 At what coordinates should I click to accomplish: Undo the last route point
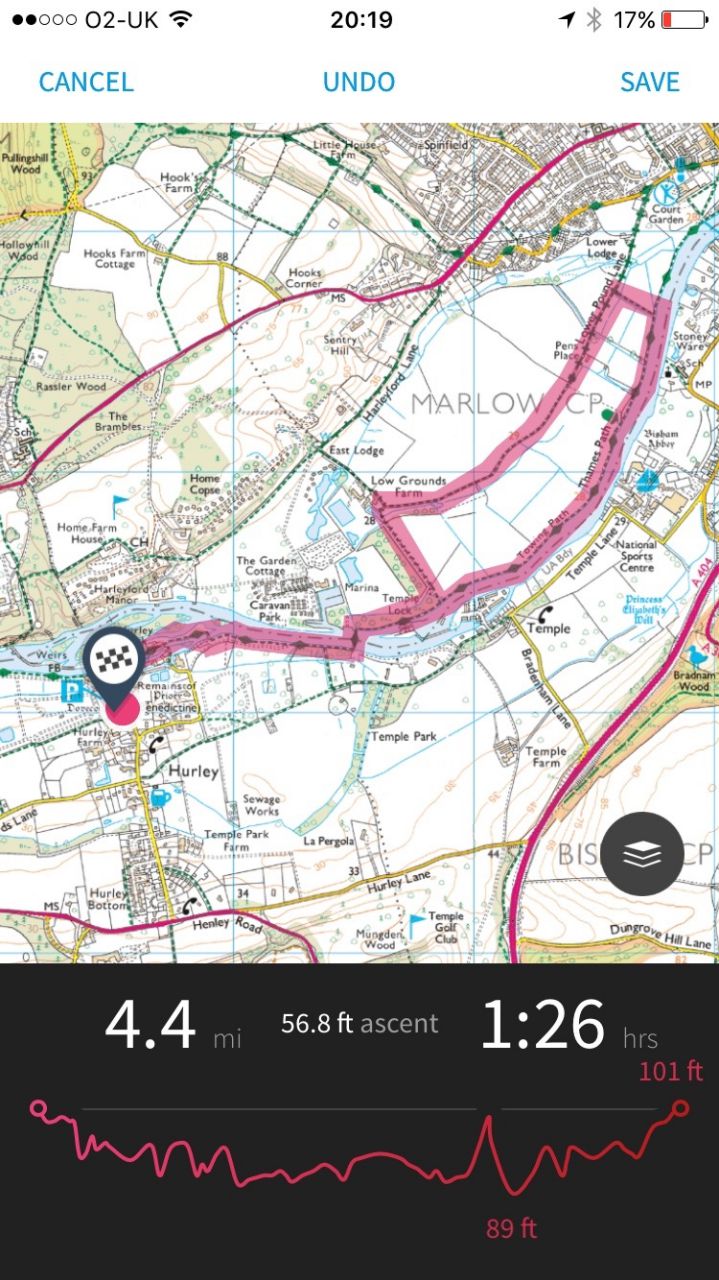pos(359,82)
